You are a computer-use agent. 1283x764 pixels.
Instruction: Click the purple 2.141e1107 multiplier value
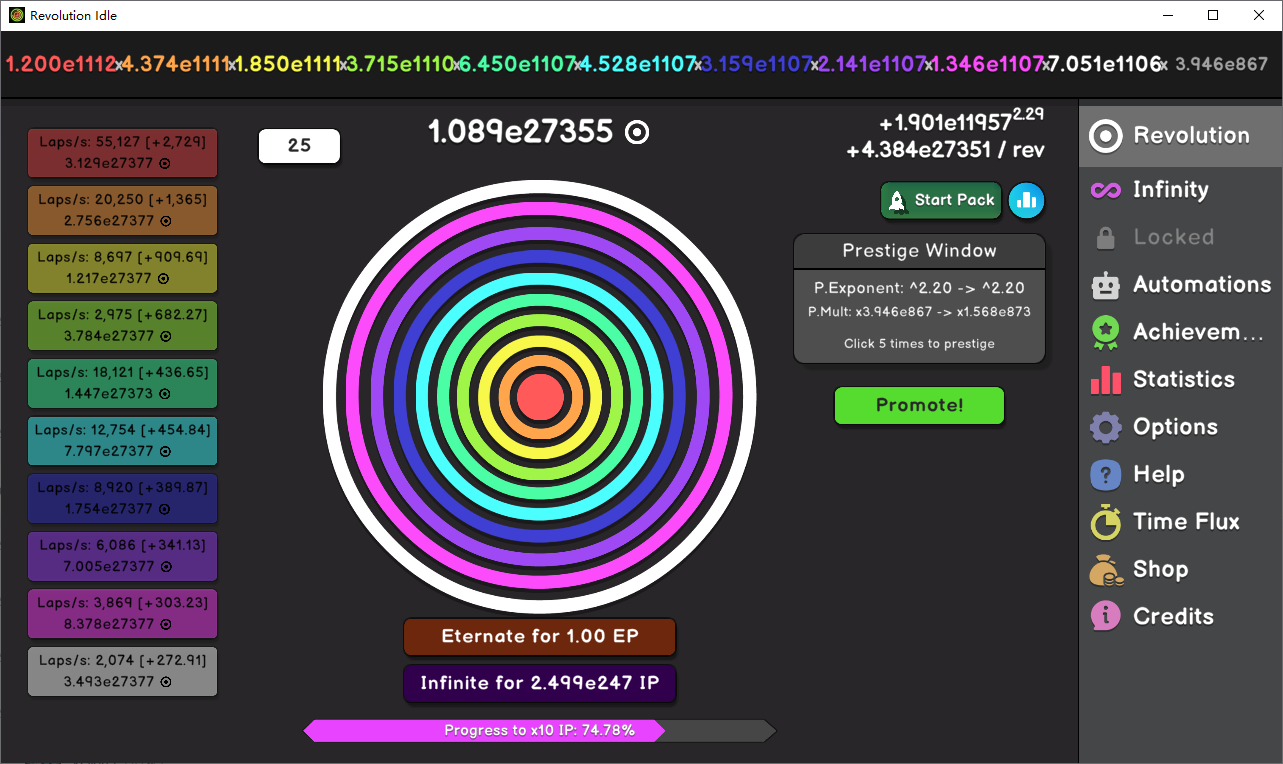click(873, 64)
